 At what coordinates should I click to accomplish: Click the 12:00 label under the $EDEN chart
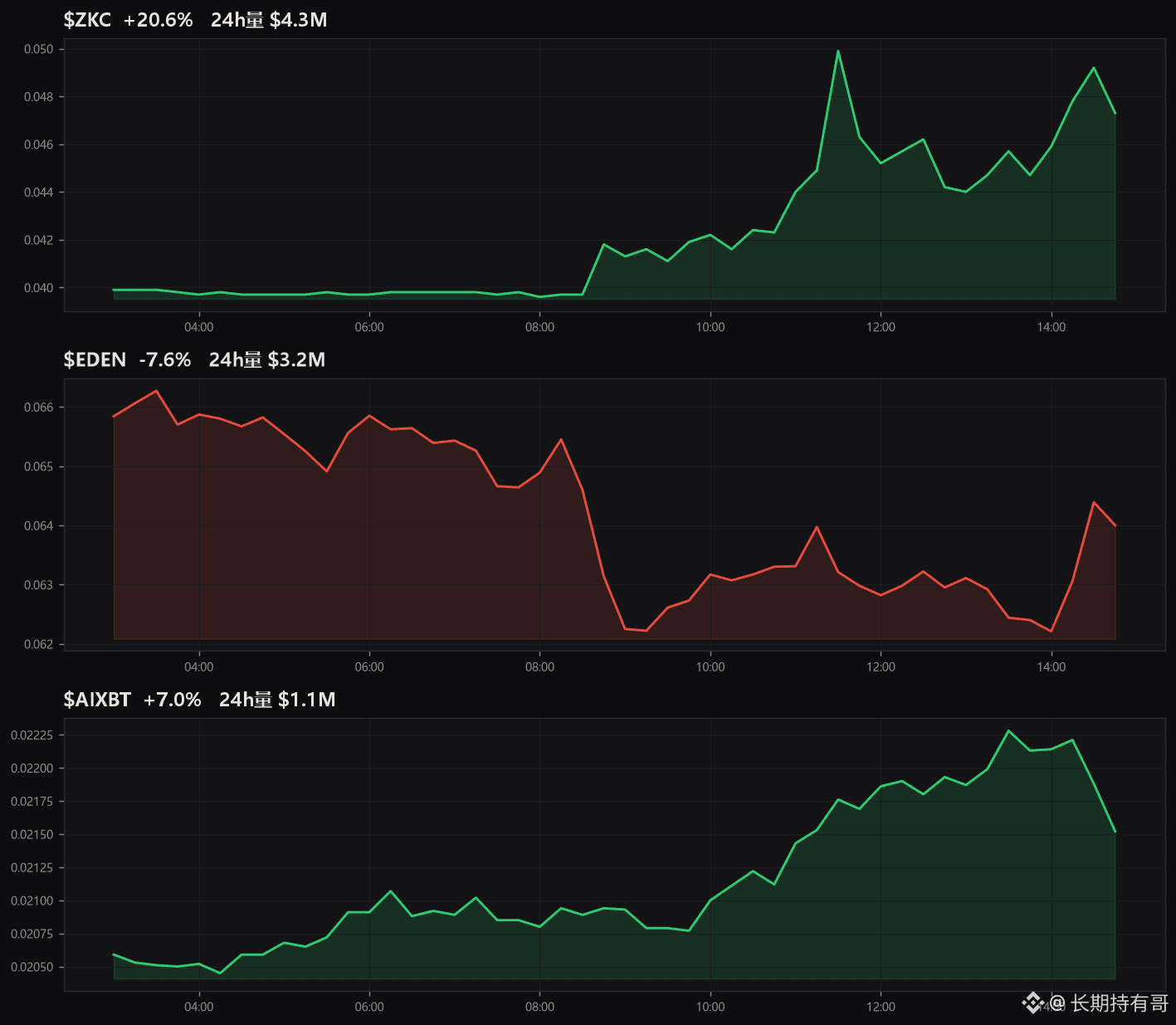[881, 667]
